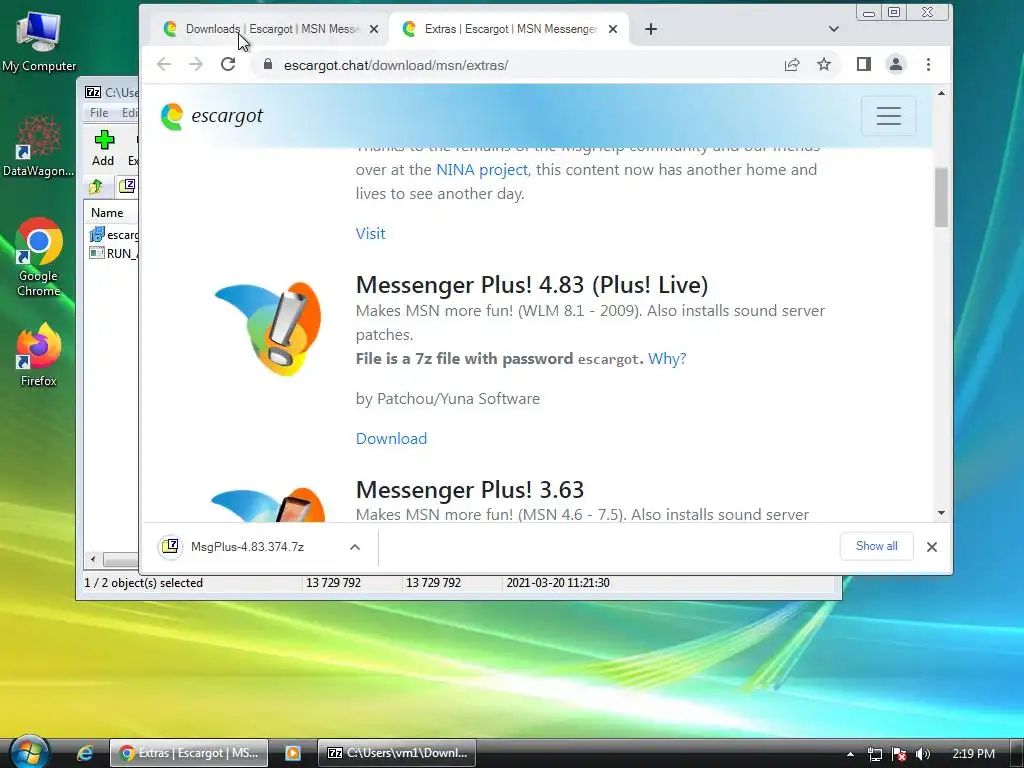
Task: Download Messenger Plus! 4.83
Action: 391,438
